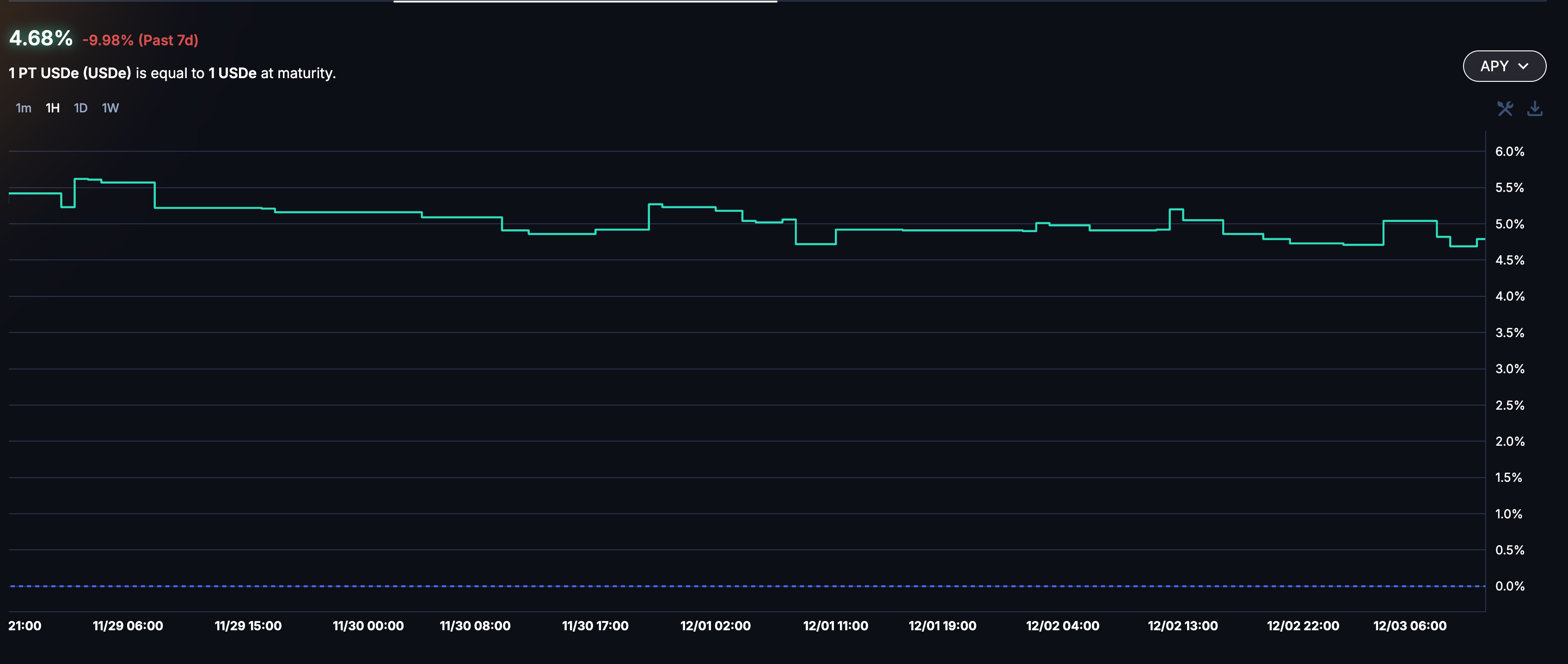Click the 6.0% y-axis label
Screen dimensions: 1568x664
tap(1509, 152)
